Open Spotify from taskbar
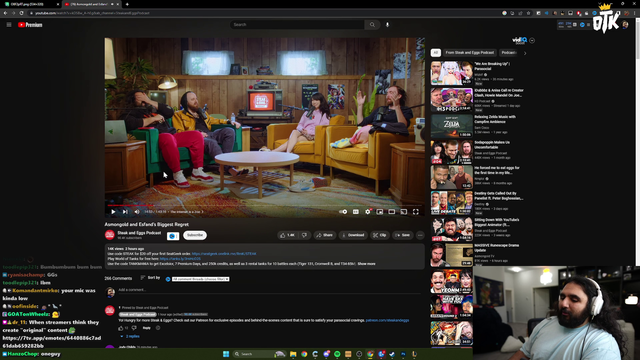Screen dimensions: 640x360 click(337, 354)
